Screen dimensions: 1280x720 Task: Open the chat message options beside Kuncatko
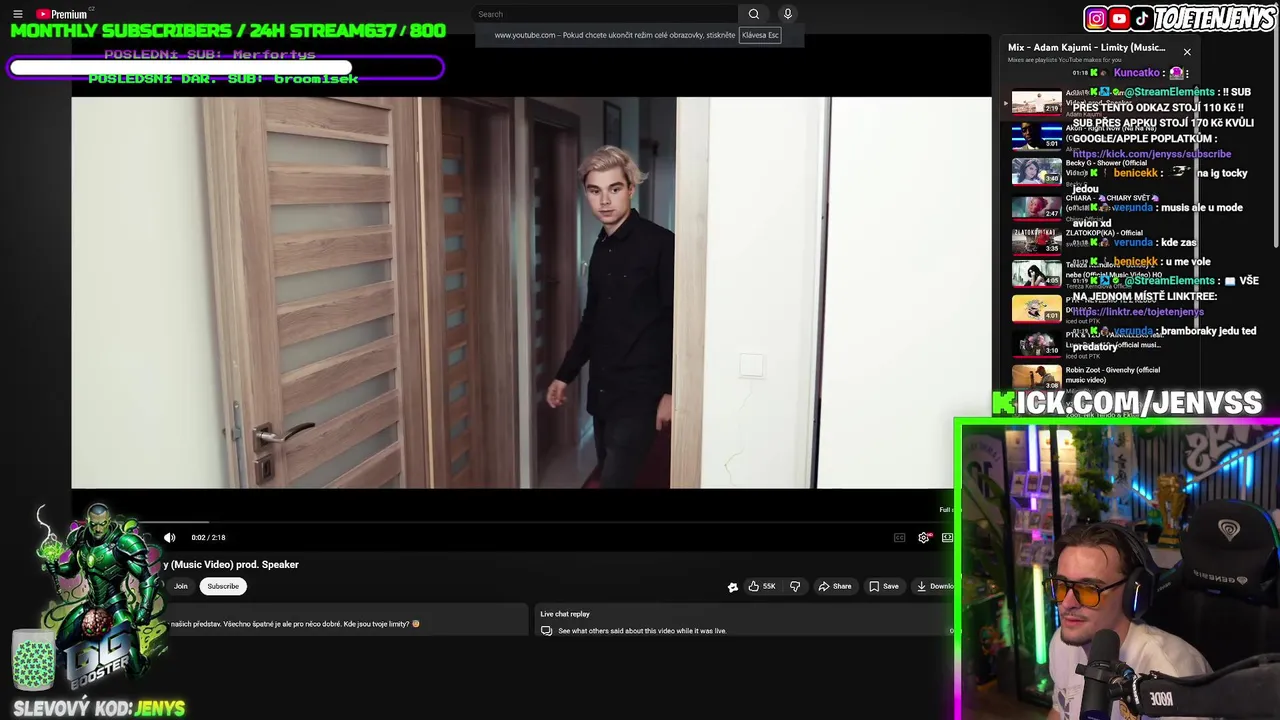[1187, 73]
